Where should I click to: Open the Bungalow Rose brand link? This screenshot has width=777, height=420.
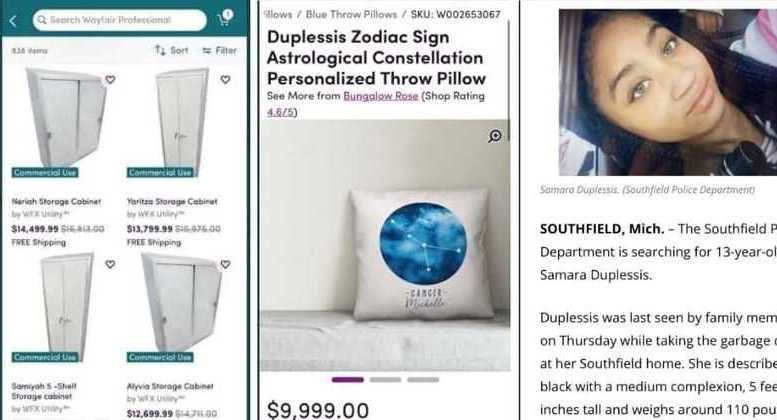[x=381, y=96]
